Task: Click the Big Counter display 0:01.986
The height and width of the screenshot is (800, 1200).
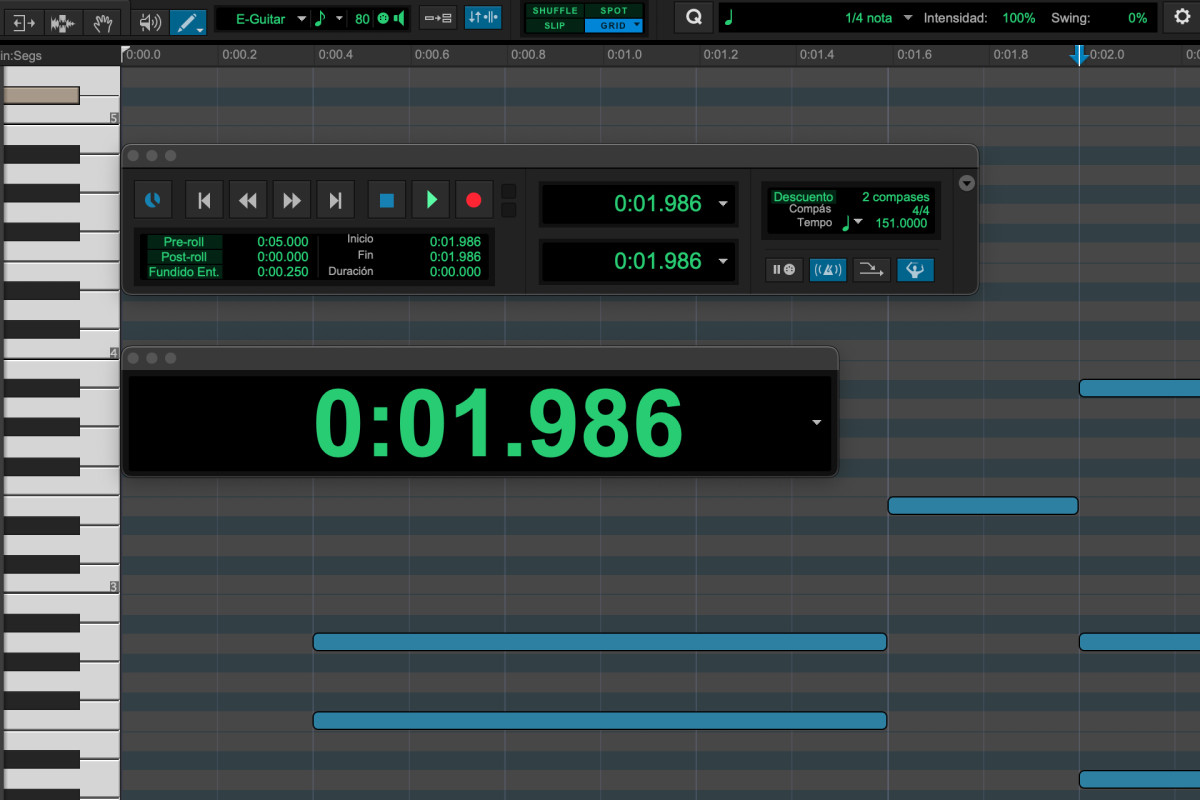Action: pyautogui.click(x=499, y=423)
